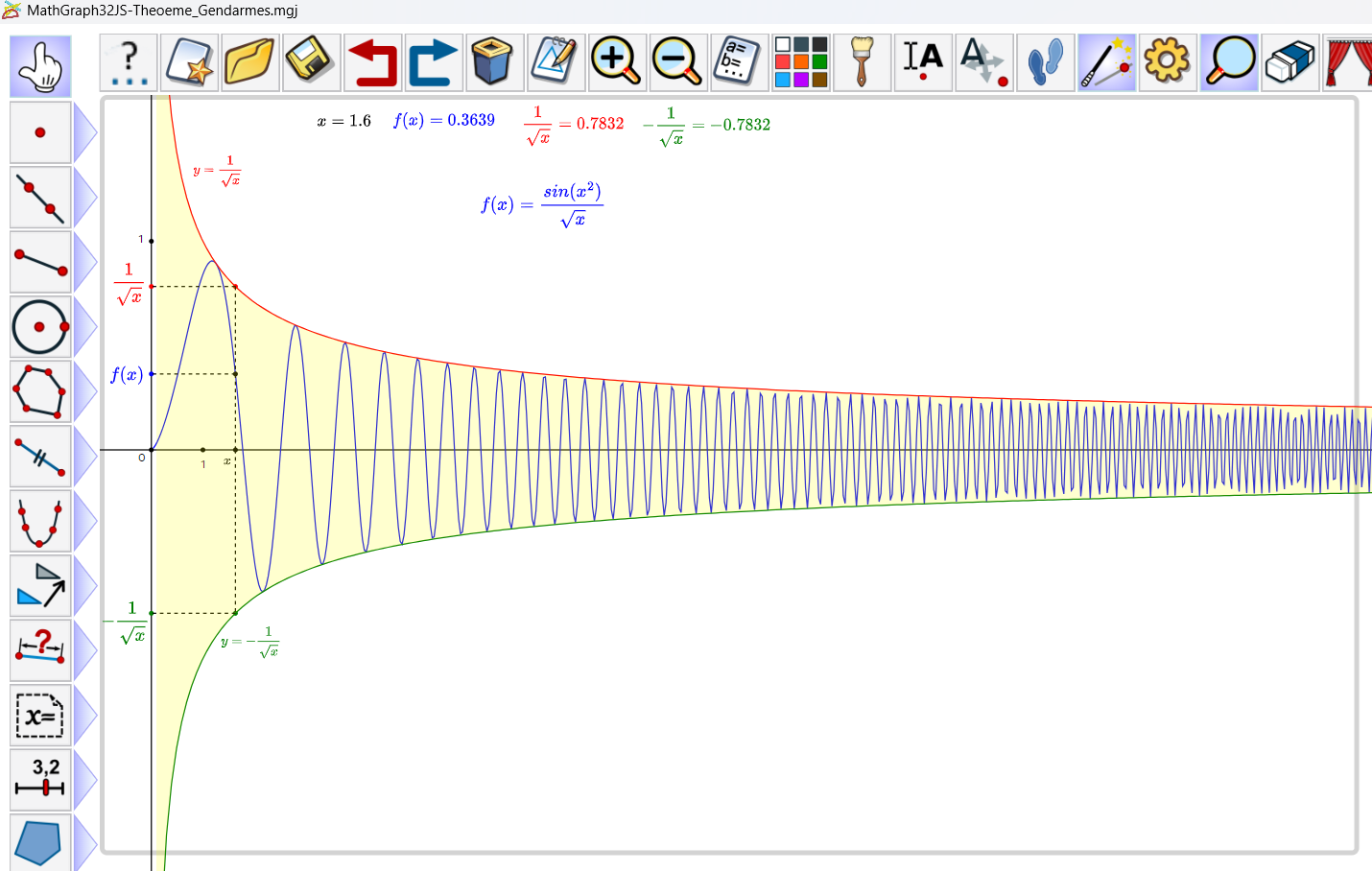
Task: Zoom in with the plus magnifier
Action: 617,63
